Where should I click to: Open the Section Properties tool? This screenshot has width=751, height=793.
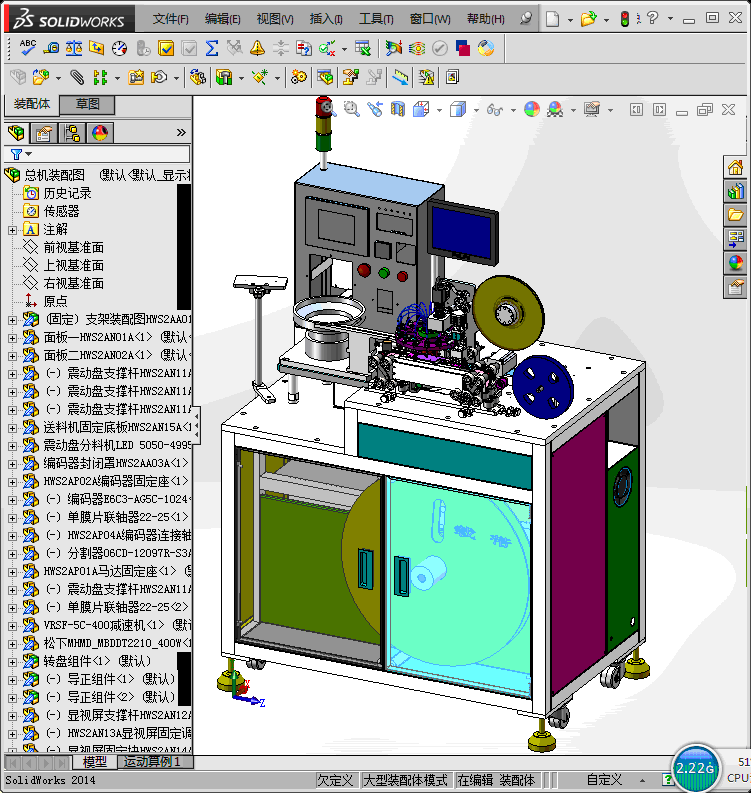tap(97, 48)
